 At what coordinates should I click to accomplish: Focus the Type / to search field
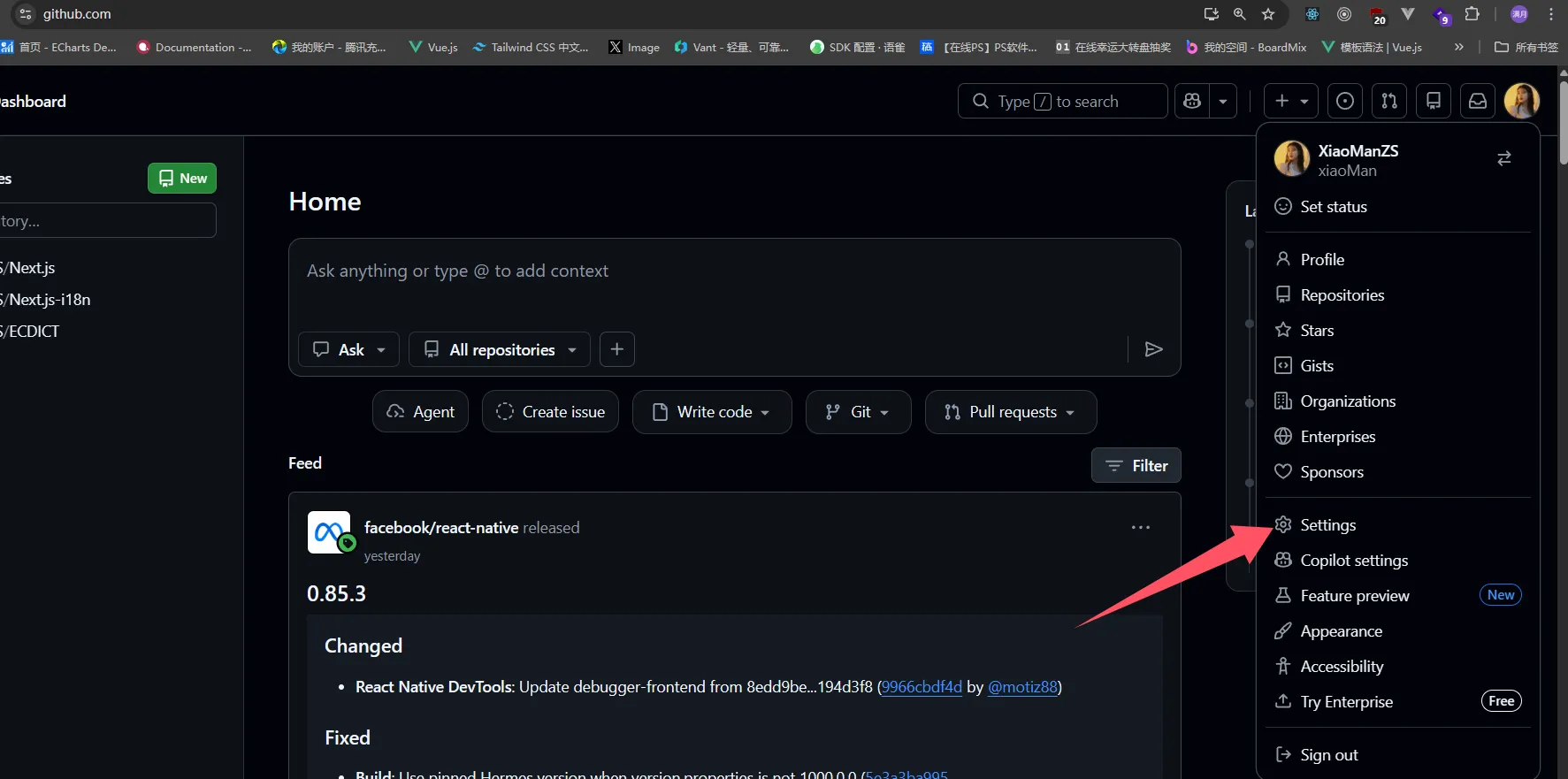(1063, 101)
